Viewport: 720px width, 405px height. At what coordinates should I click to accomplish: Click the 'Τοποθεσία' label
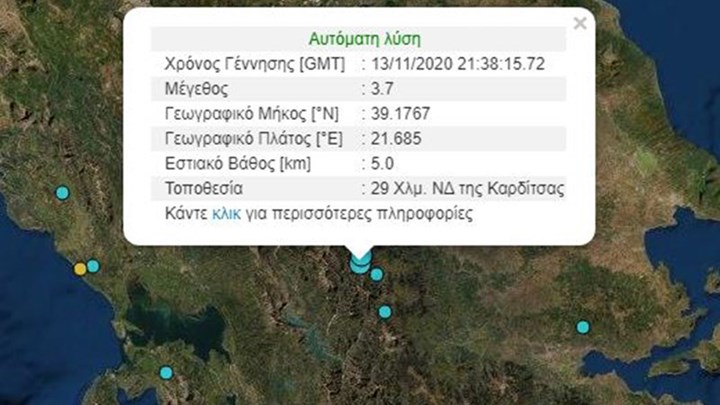[204, 188]
